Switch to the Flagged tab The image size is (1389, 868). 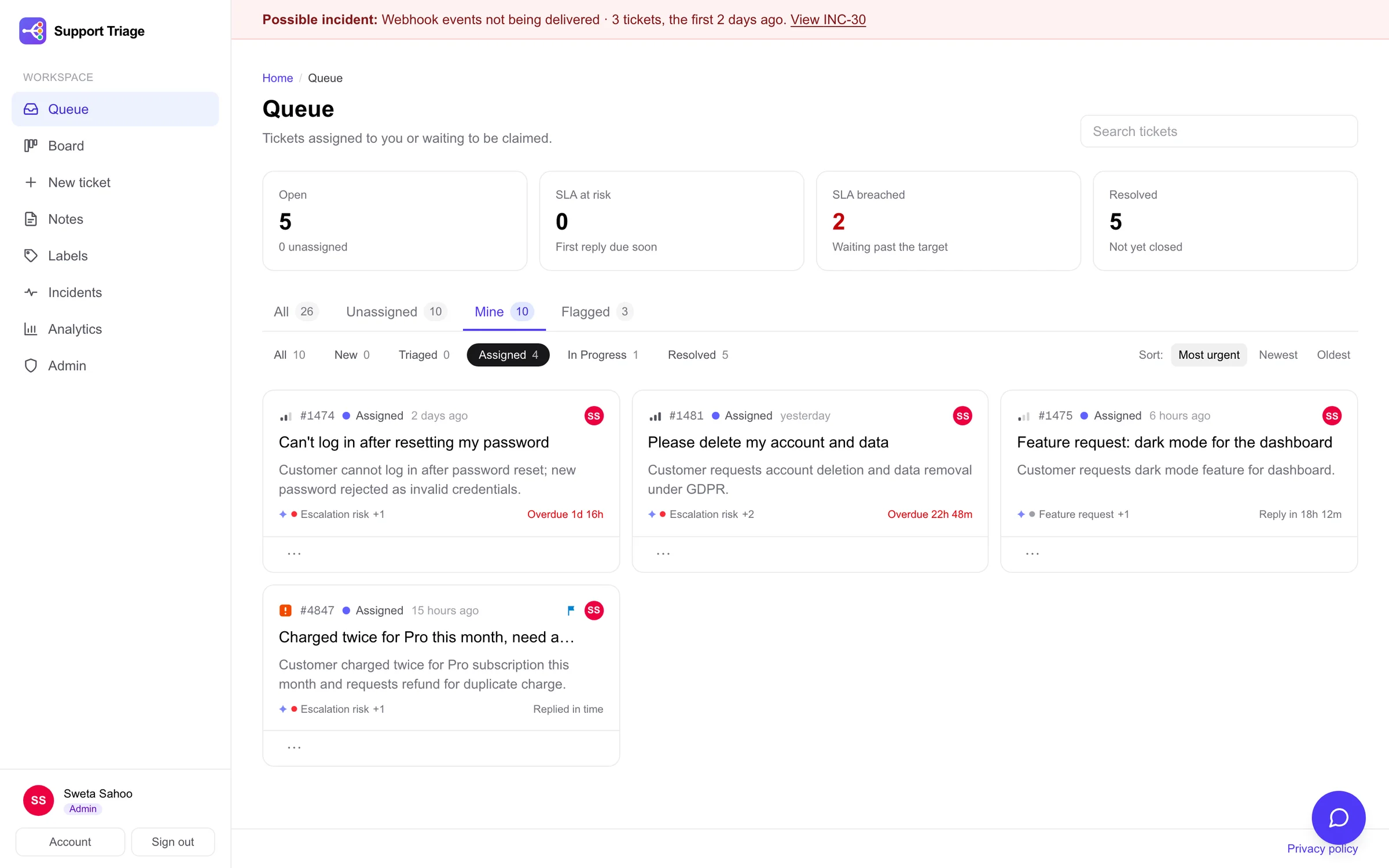click(x=597, y=311)
